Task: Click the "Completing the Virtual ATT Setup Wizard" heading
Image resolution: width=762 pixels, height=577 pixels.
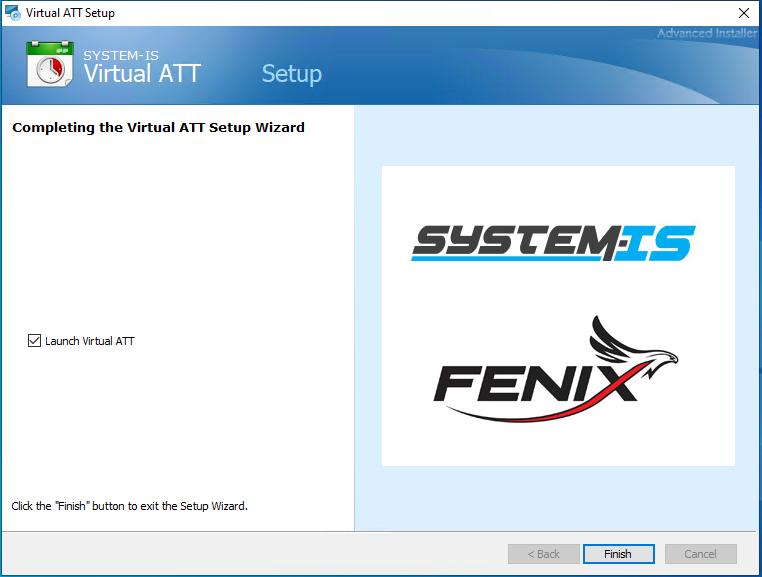Action: click(158, 127)
